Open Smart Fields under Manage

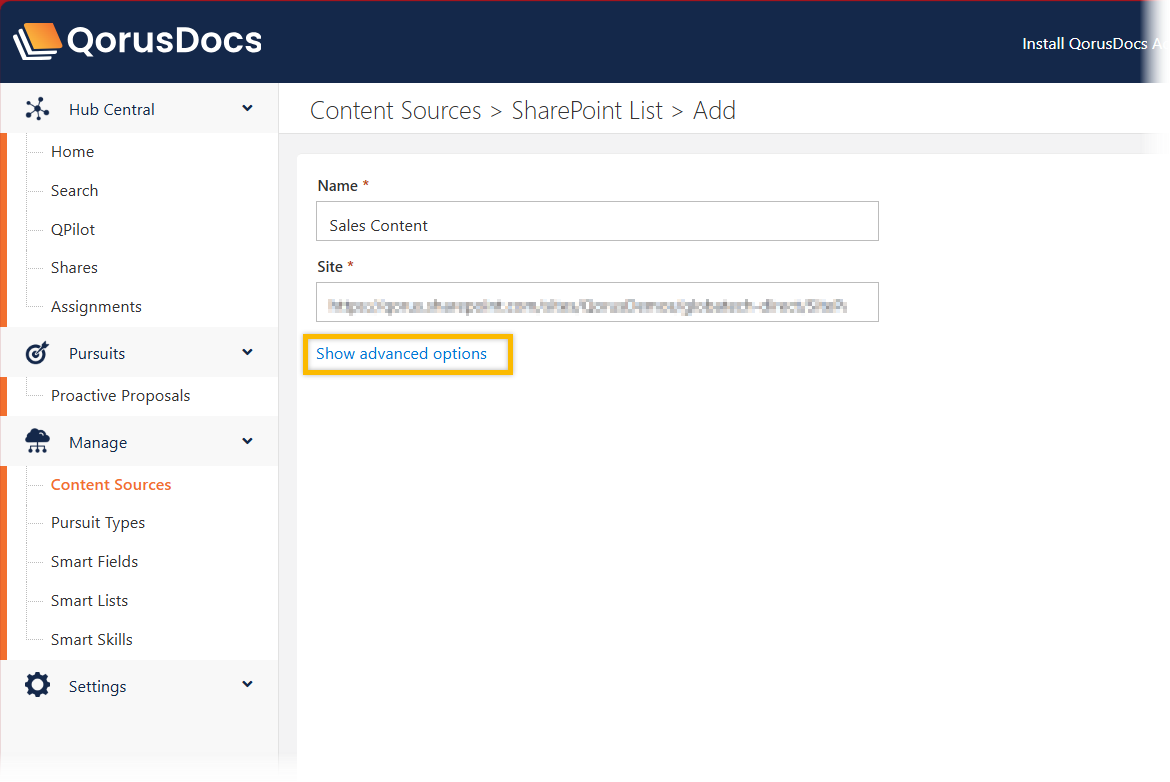tap(94, 562)
